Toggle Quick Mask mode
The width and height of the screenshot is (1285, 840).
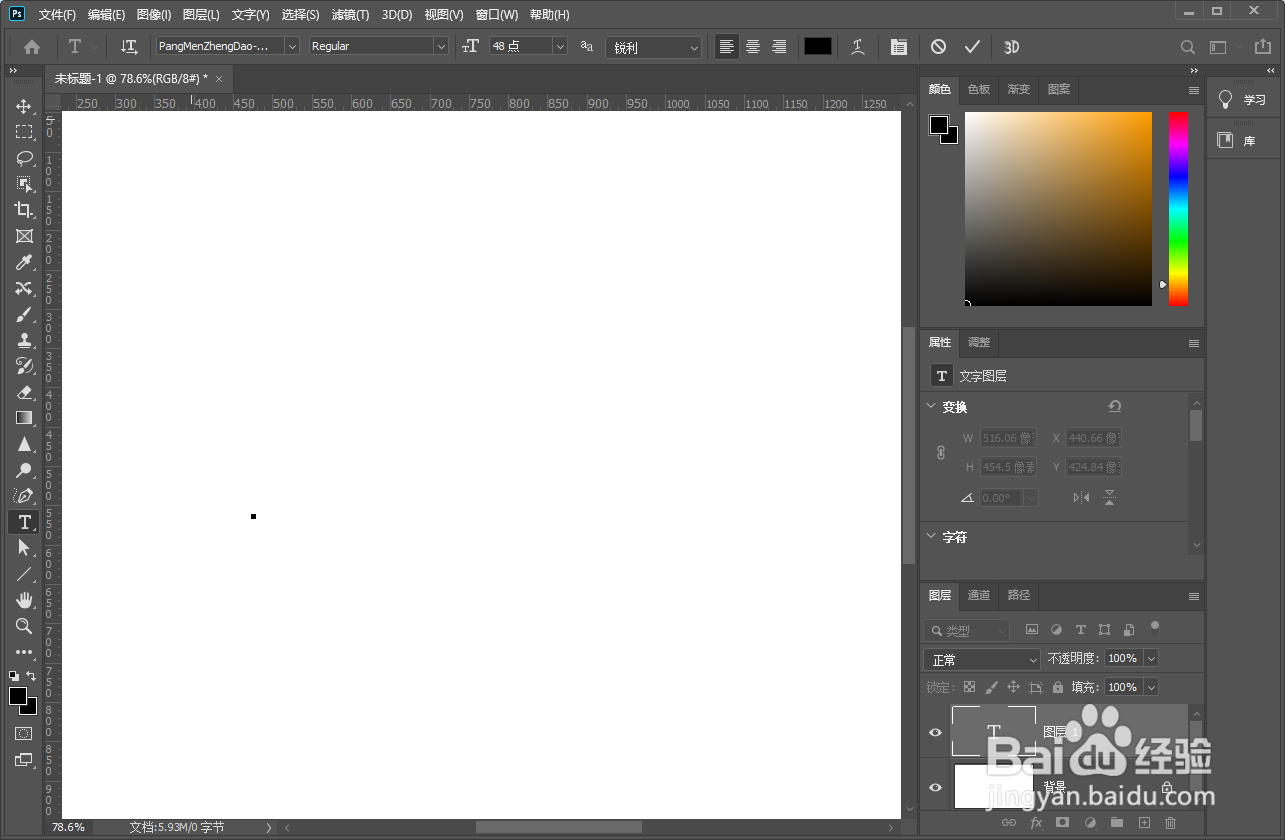point(24,733)
